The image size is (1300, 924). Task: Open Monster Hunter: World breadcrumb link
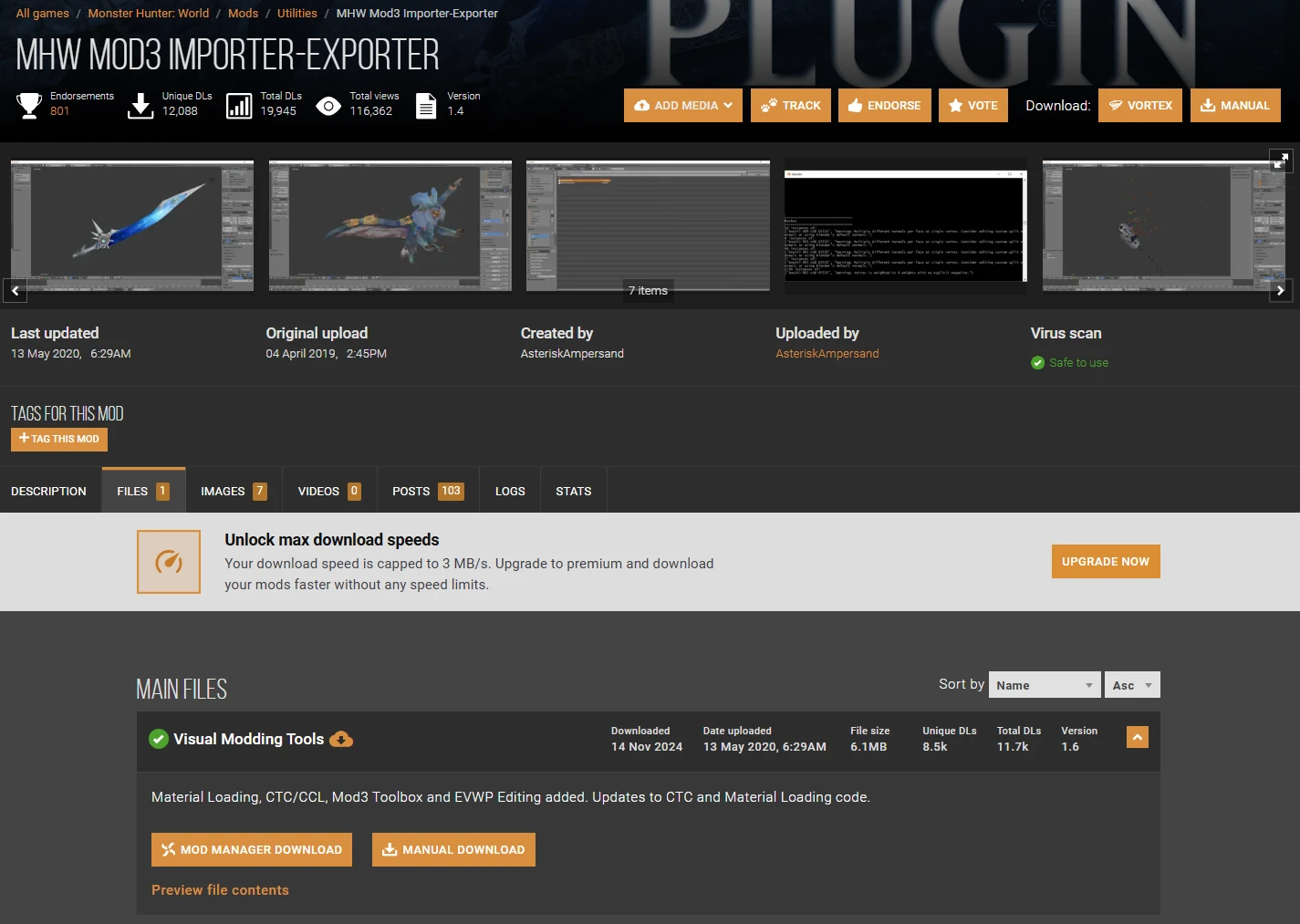click(149, 14)
